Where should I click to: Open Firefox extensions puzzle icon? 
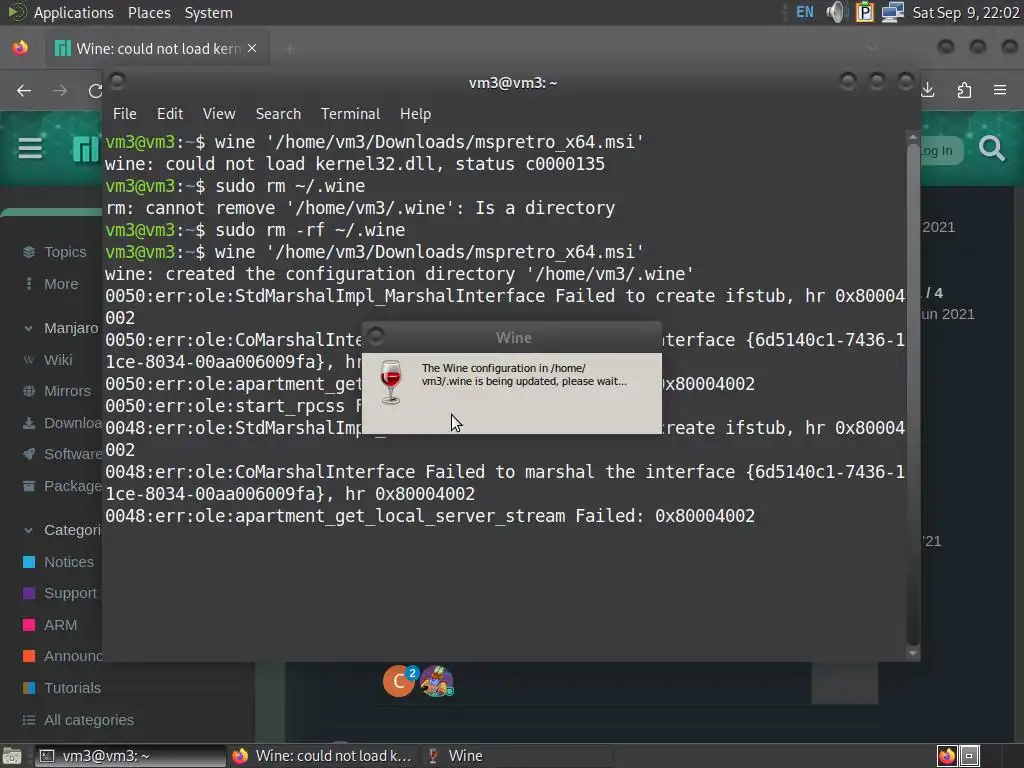point(964,90)
